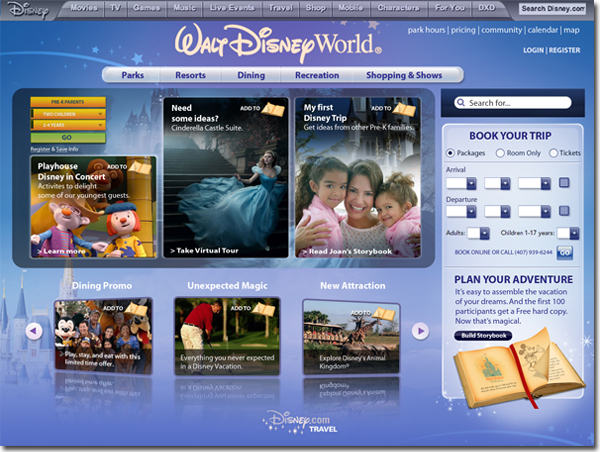
Task: Click the Disney.com Travel footer logo
Action: (300, 423)
